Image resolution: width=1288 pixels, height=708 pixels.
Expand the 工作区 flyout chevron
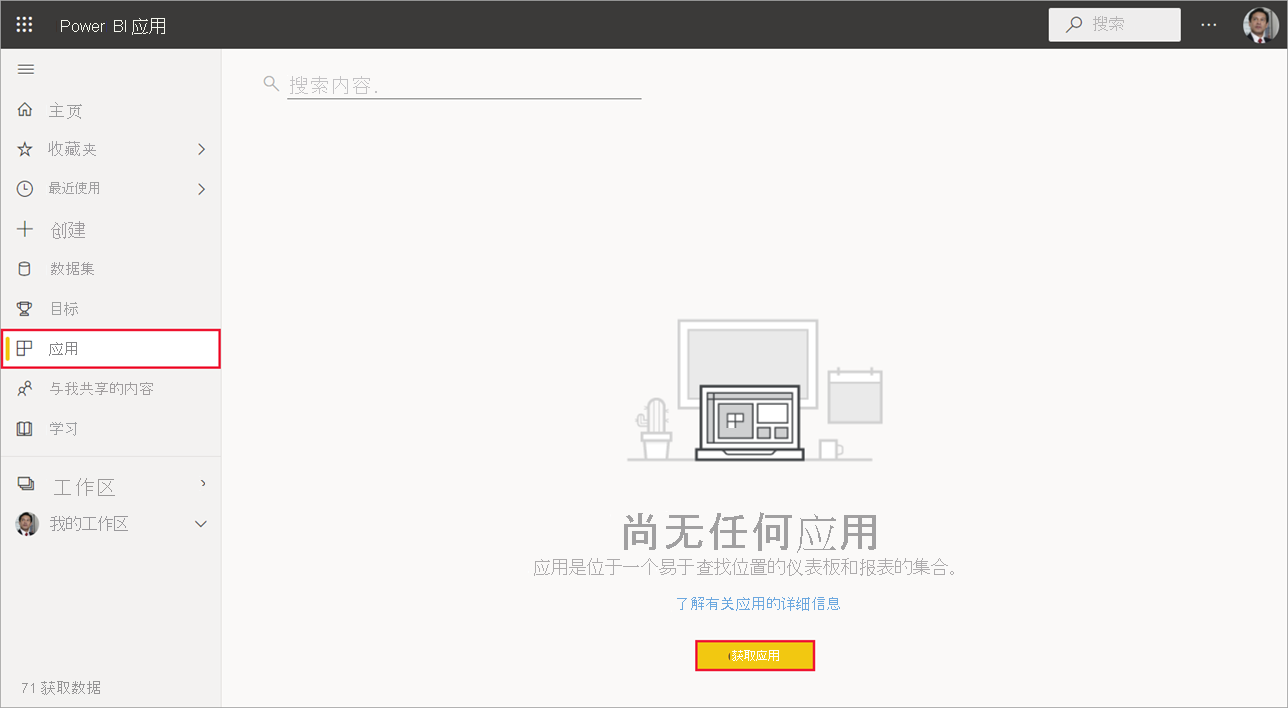(203, 483)
